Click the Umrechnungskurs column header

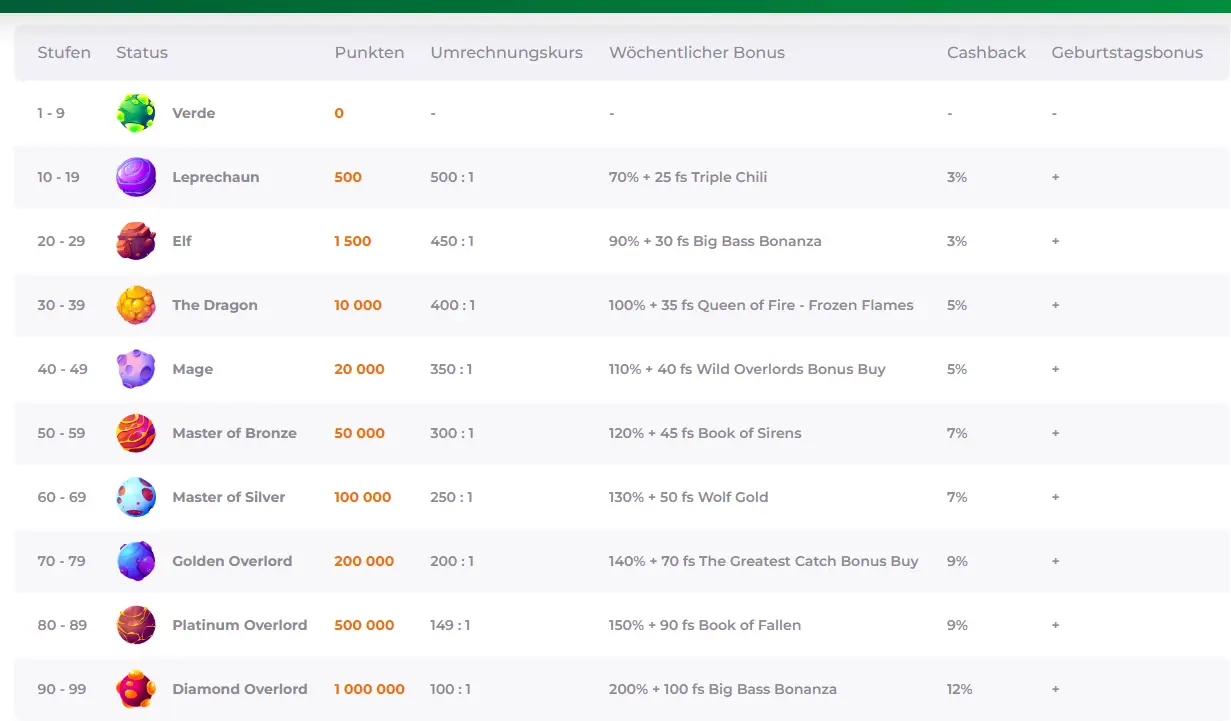[x=507, y=53]
